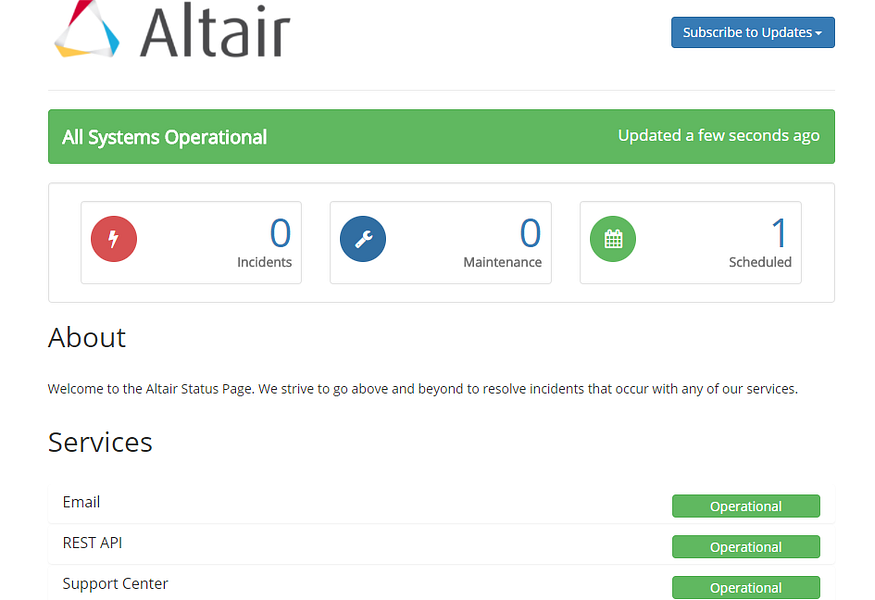Open the Scheduled count card
The width and height of the screenshot is (875, 600).
pos(691,243)
